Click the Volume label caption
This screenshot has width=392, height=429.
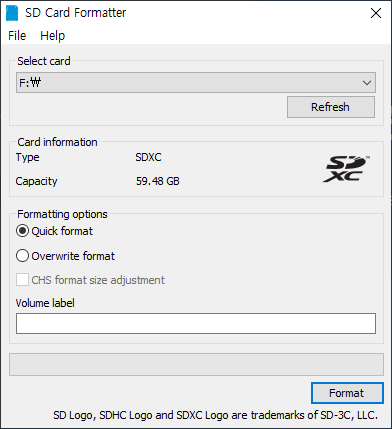(45, 303)
